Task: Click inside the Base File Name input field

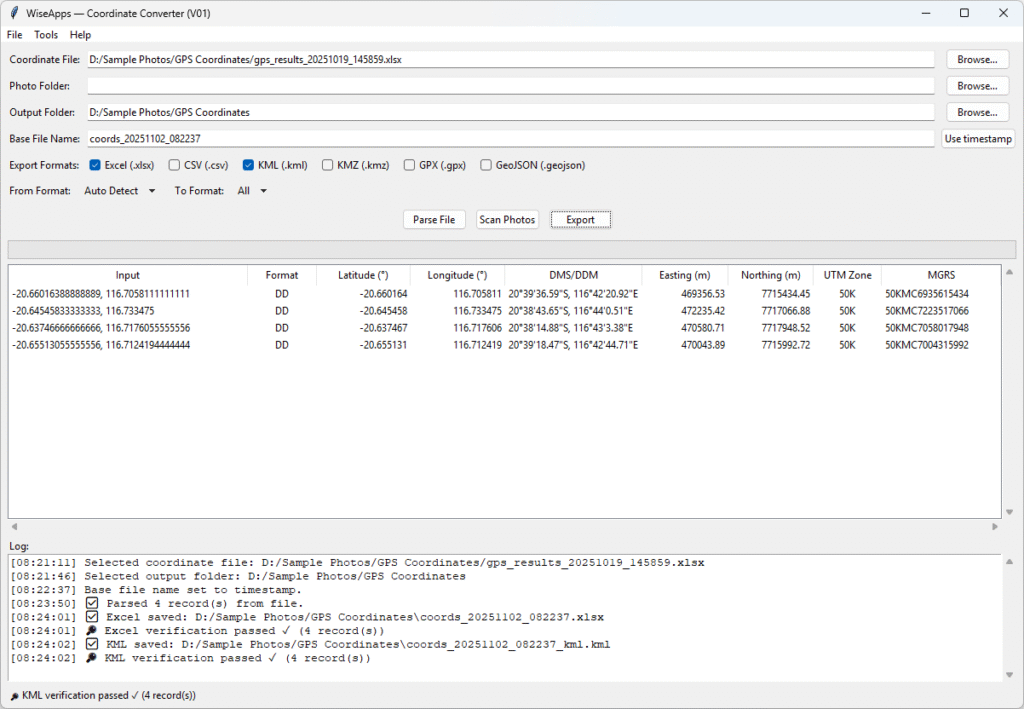Action: click(x=400, y=138)
